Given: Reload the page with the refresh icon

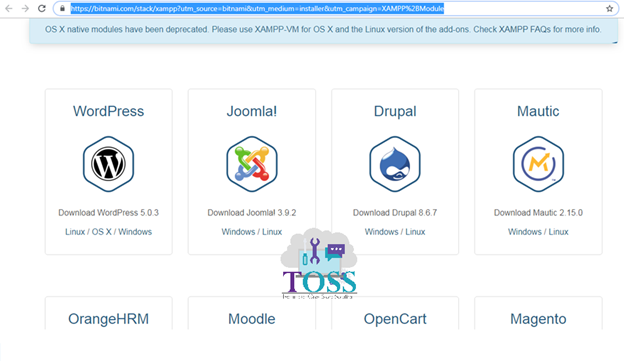Looking at the screenshot, I should (42, 8).
